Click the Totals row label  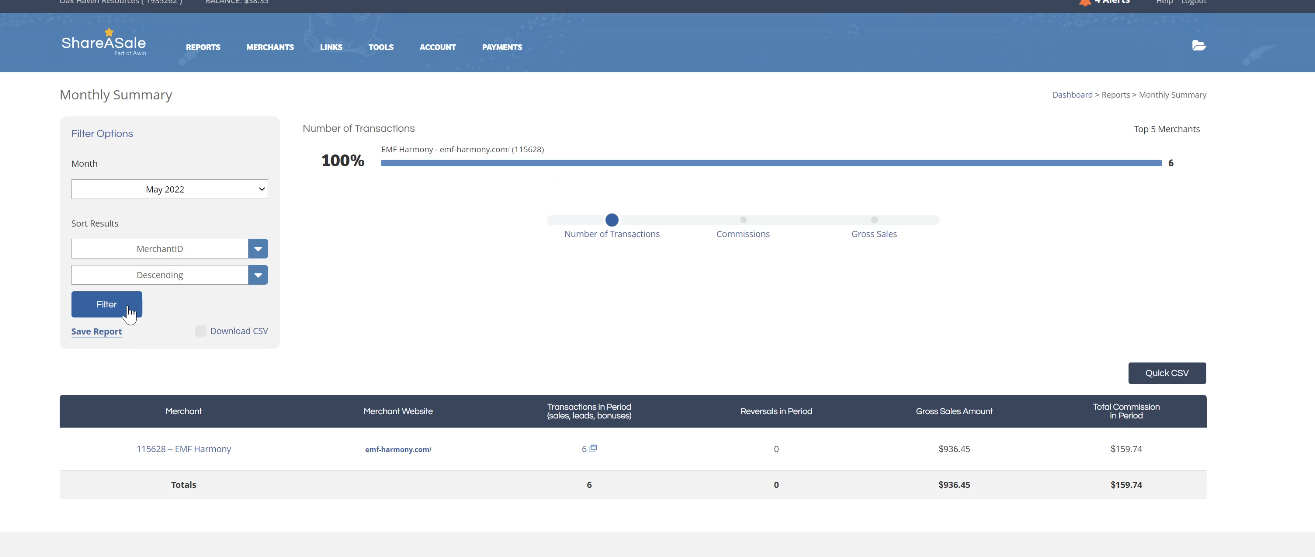pos(184,485)
